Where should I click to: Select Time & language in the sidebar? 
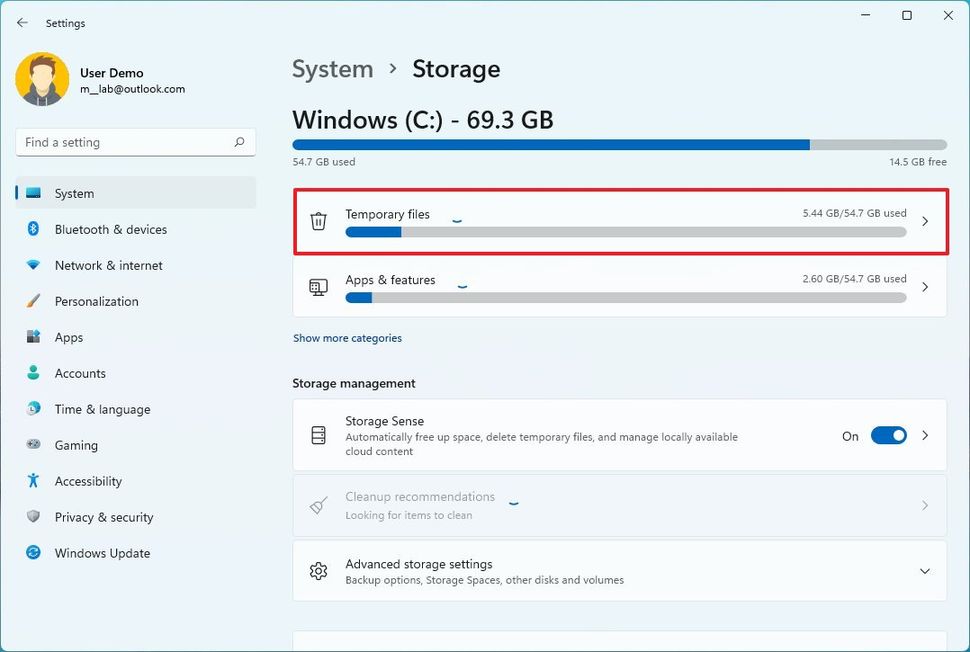(x=30, y=409)
